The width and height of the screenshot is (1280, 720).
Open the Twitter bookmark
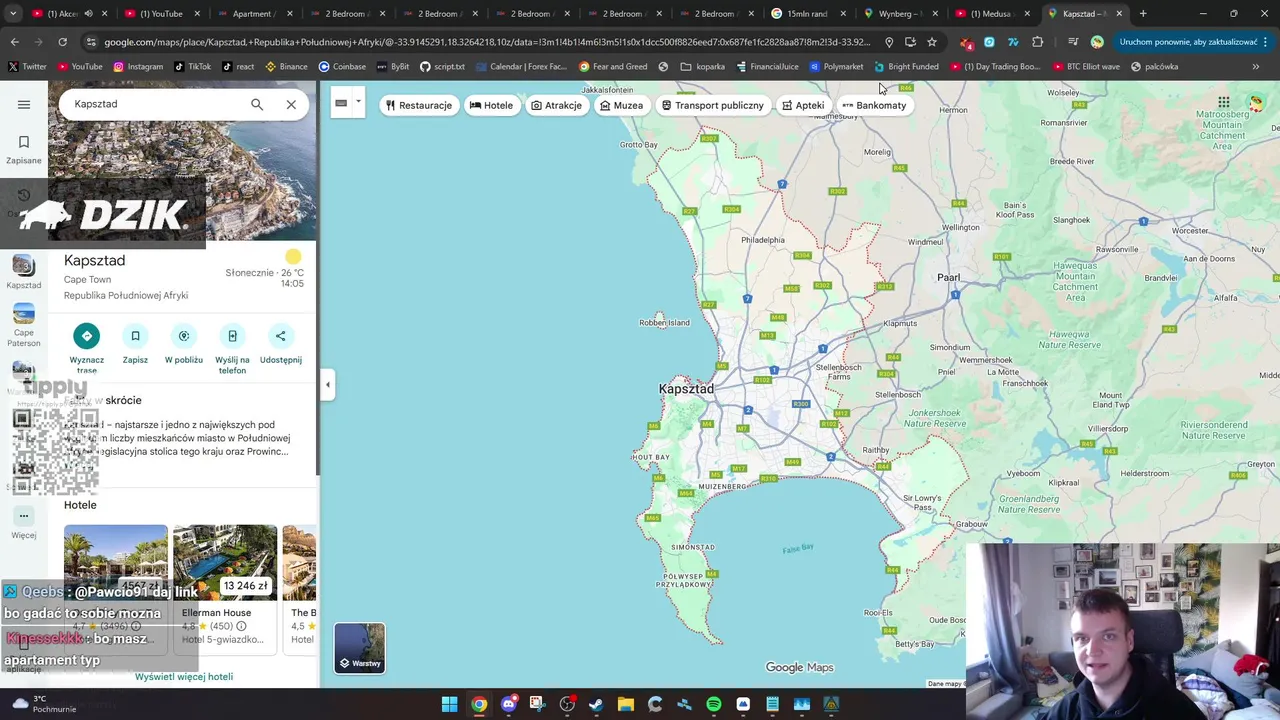click(28, 66)
